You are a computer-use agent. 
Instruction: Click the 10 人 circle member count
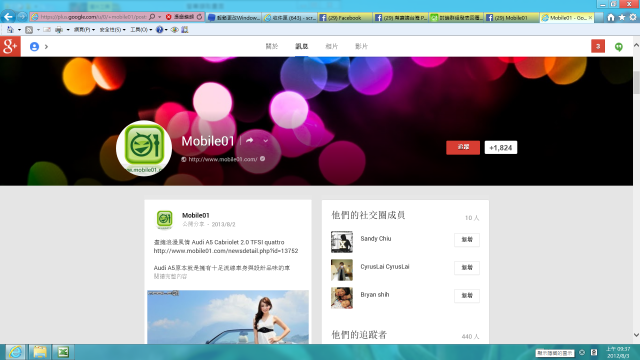[472, 218]
